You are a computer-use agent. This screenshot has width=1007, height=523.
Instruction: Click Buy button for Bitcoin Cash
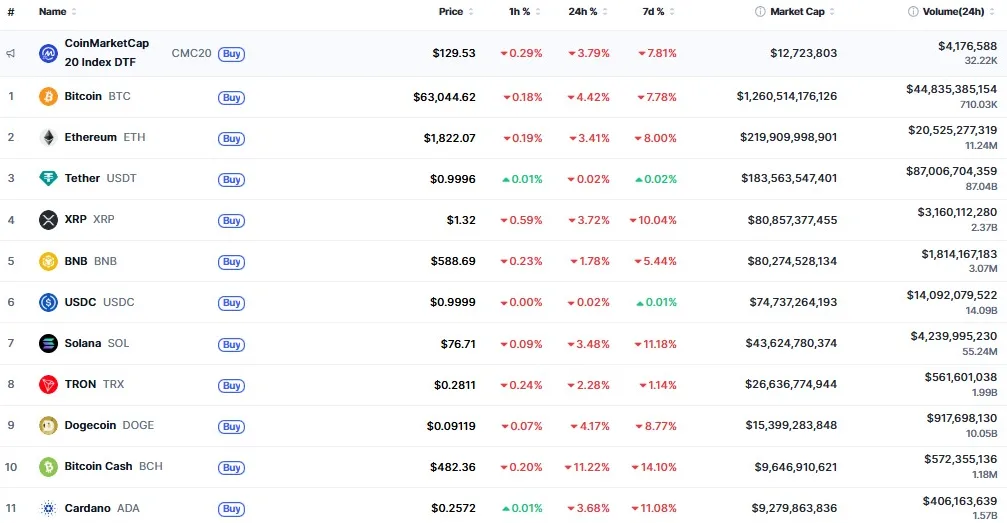231,468
